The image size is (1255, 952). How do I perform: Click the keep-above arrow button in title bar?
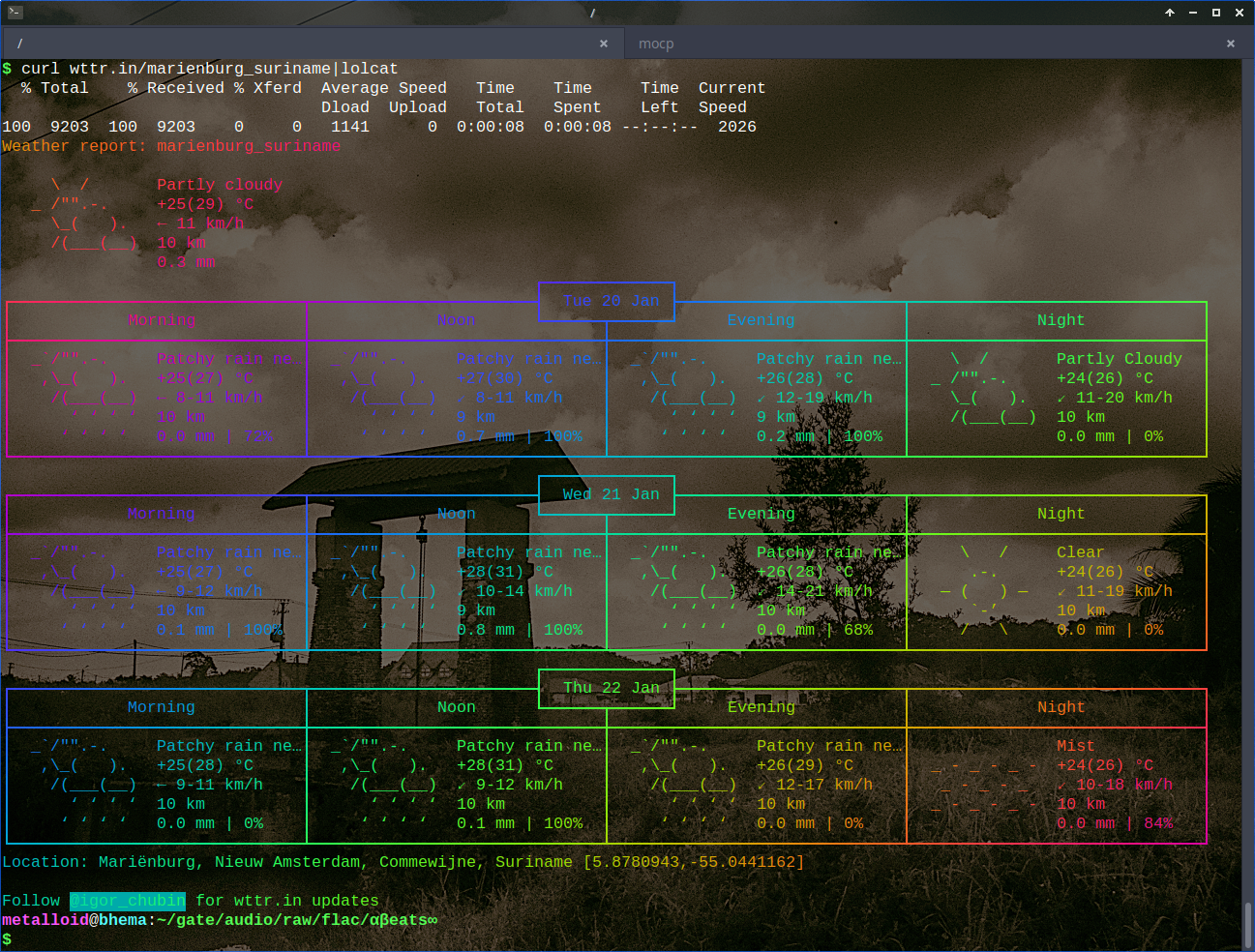pos(1169,13)
